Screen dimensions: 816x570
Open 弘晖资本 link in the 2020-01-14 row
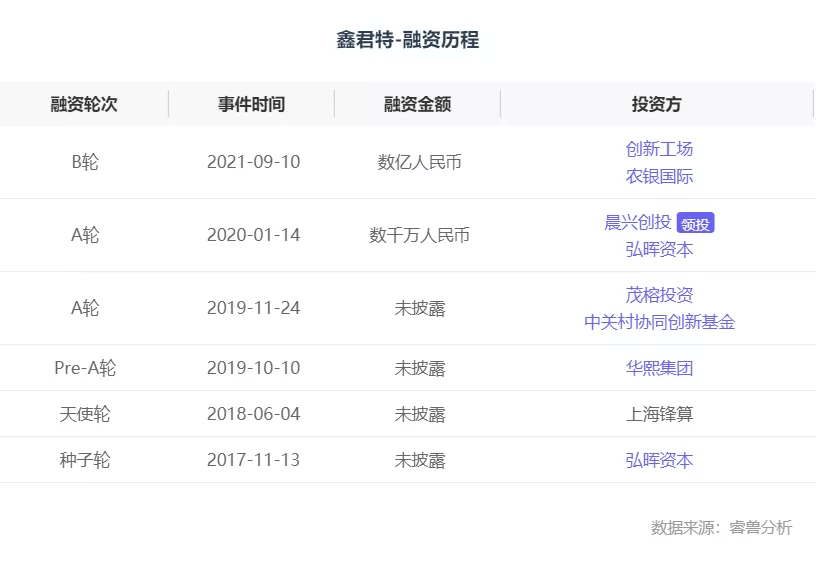pyautogui.click(x=659, y=249)
